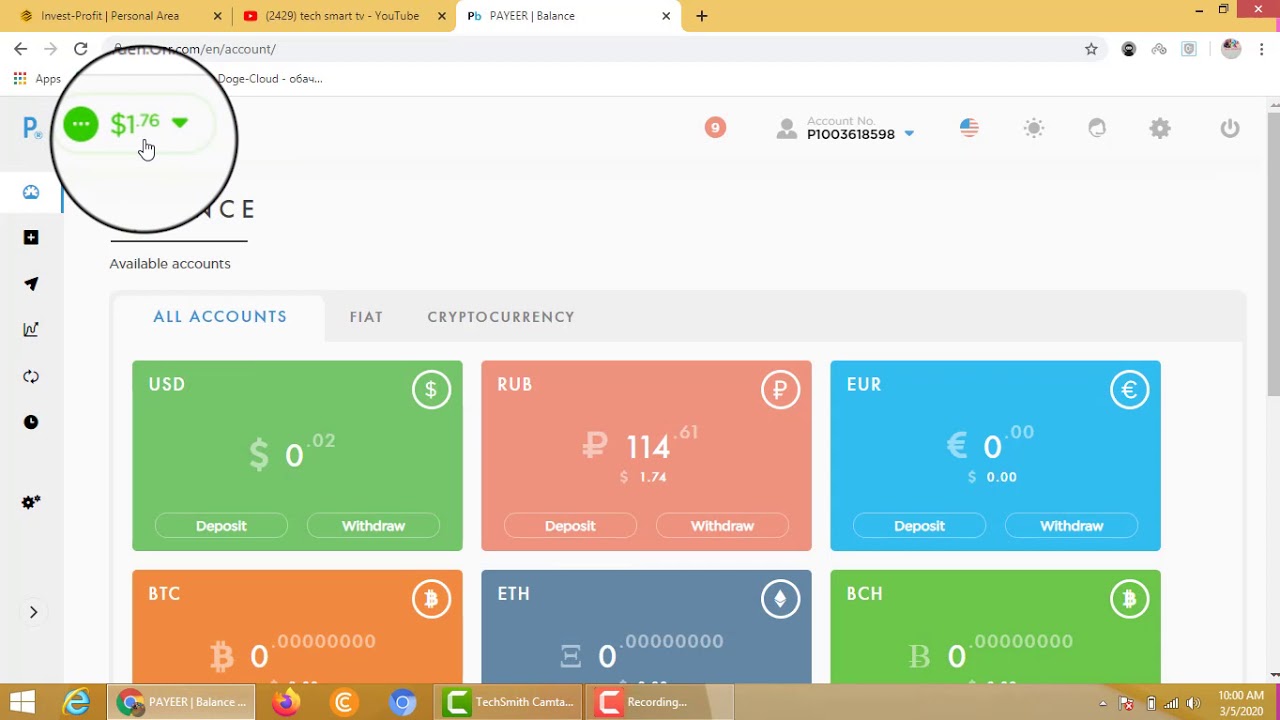Viewport: 1280px width, 720px height.
Task: Switch to the CRYPTOCURRENCY tab
Action: 501,317
